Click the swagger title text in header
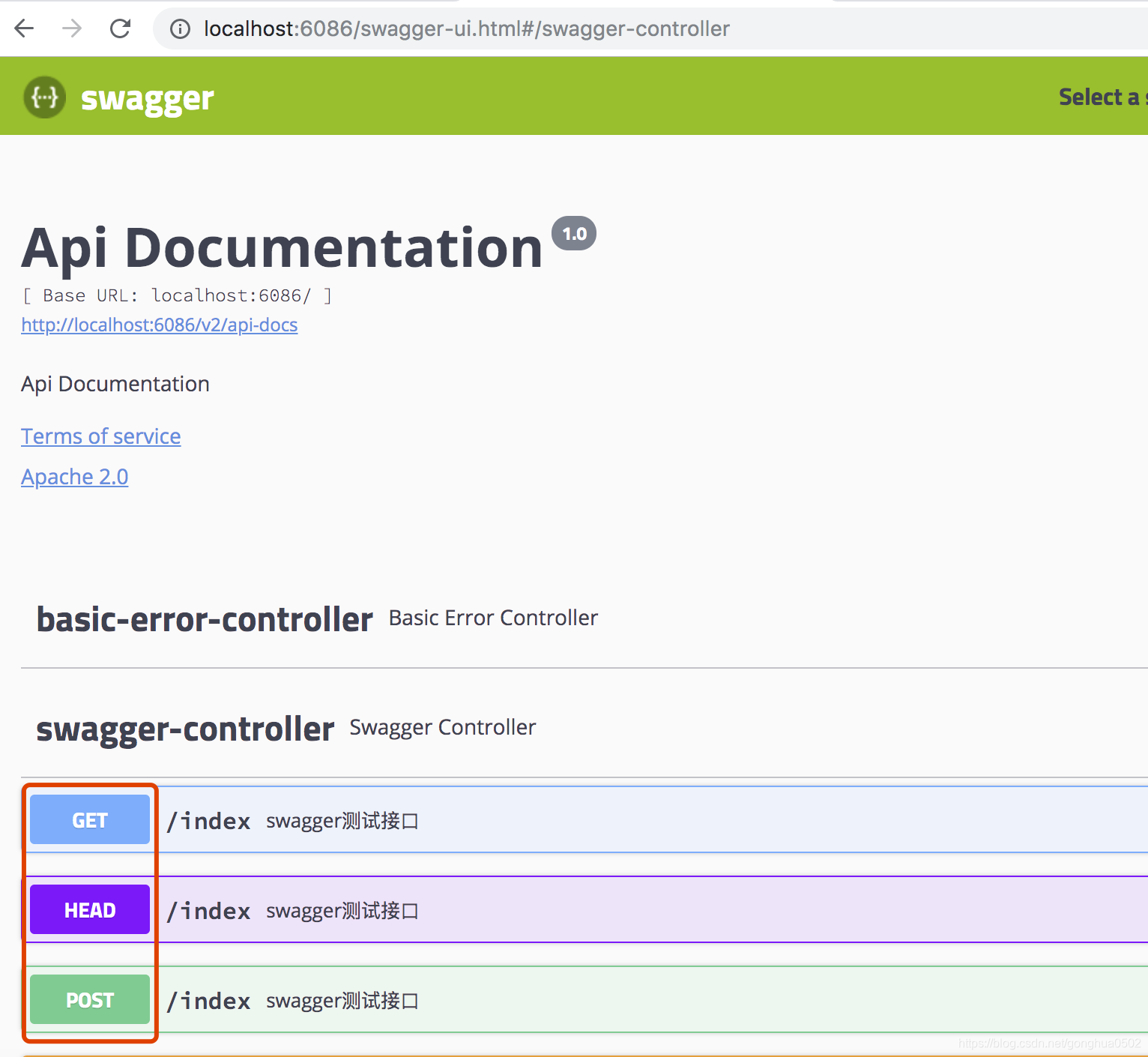 (147, 97)
